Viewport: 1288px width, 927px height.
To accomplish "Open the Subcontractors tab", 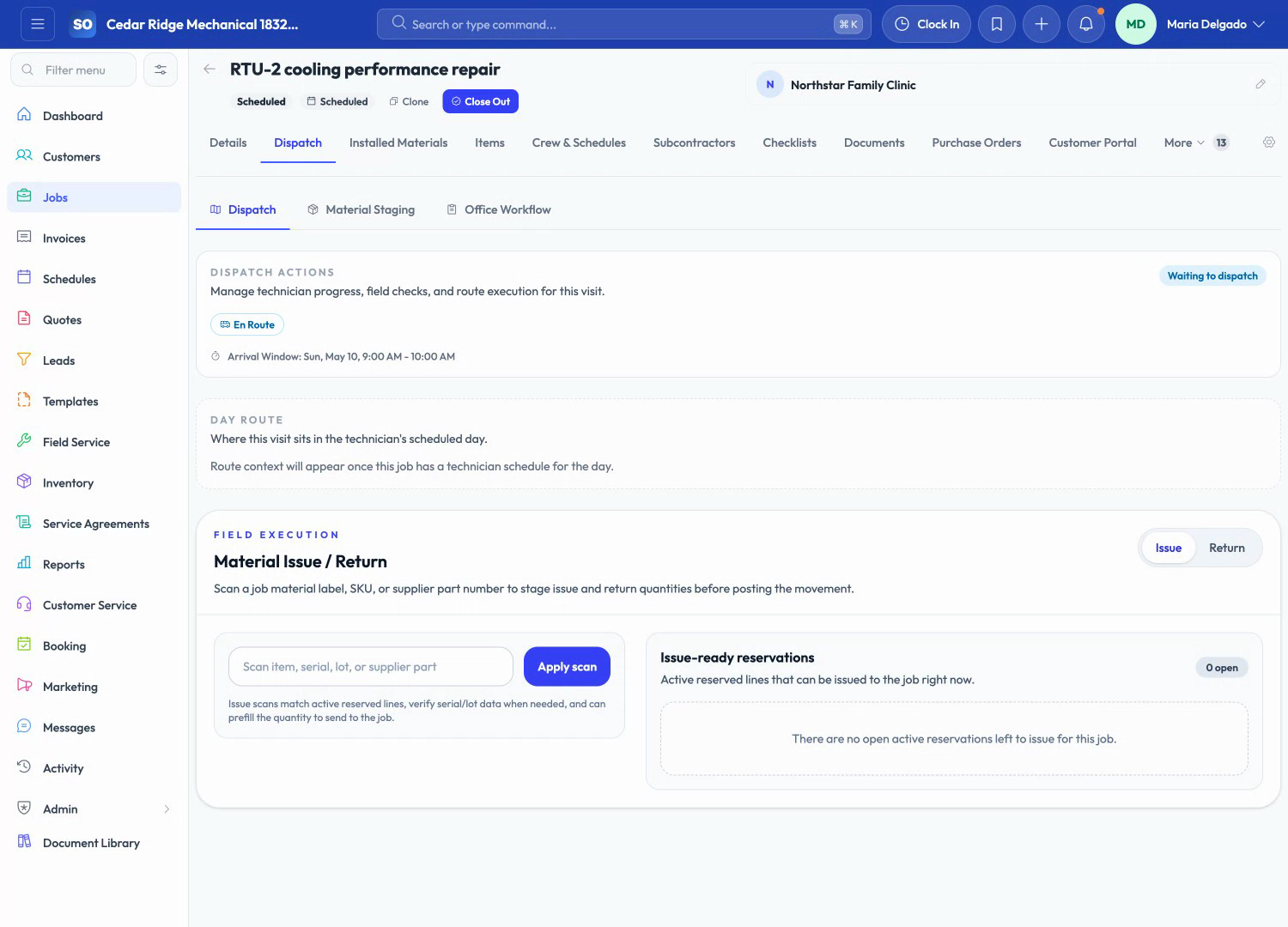I will click(694, 142).
